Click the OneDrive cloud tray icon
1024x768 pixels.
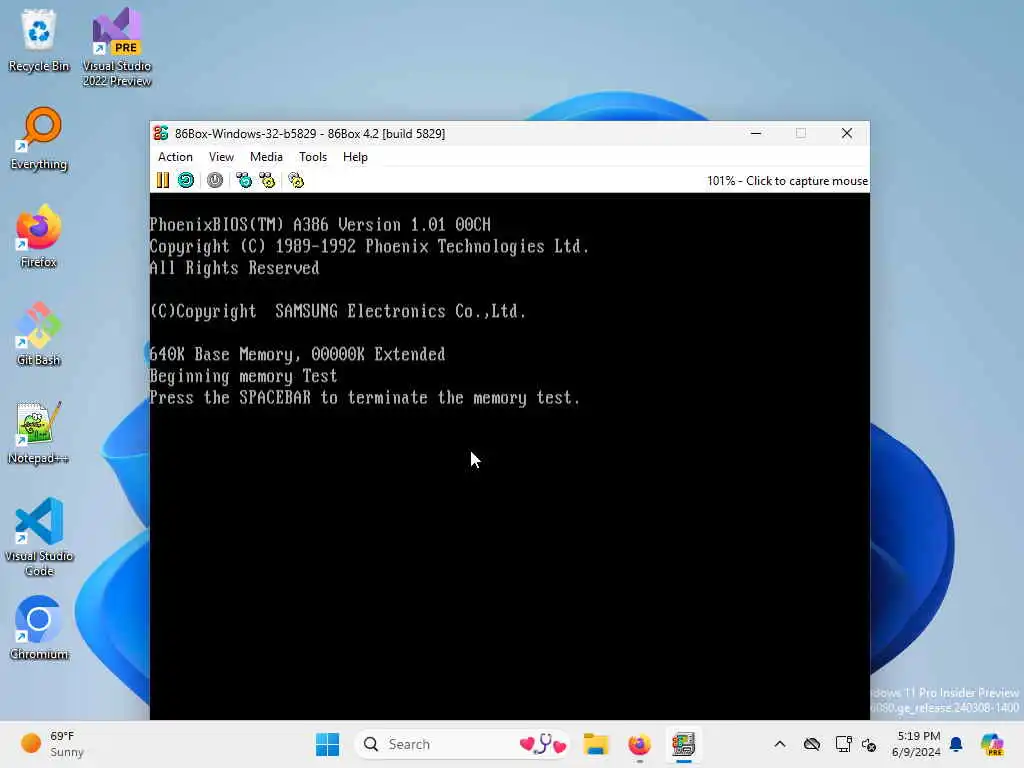[x=812, y=744]
